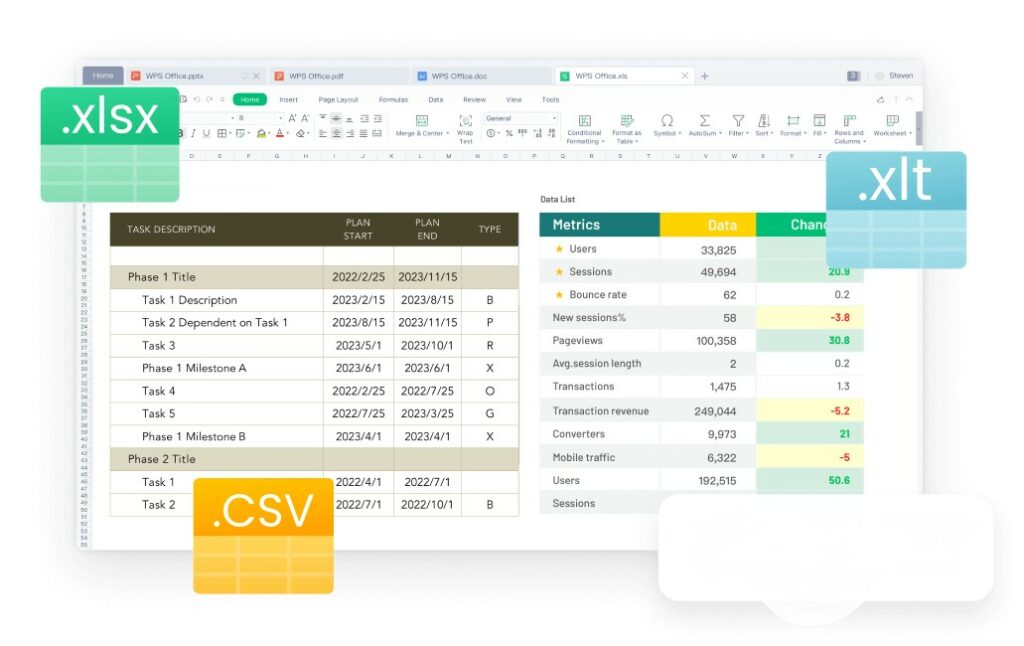Image resolution: width=1024 pixels, height=646 pixels.
Task: Toggle Wrap Text for the cell
Action: [x=465, y=122]
